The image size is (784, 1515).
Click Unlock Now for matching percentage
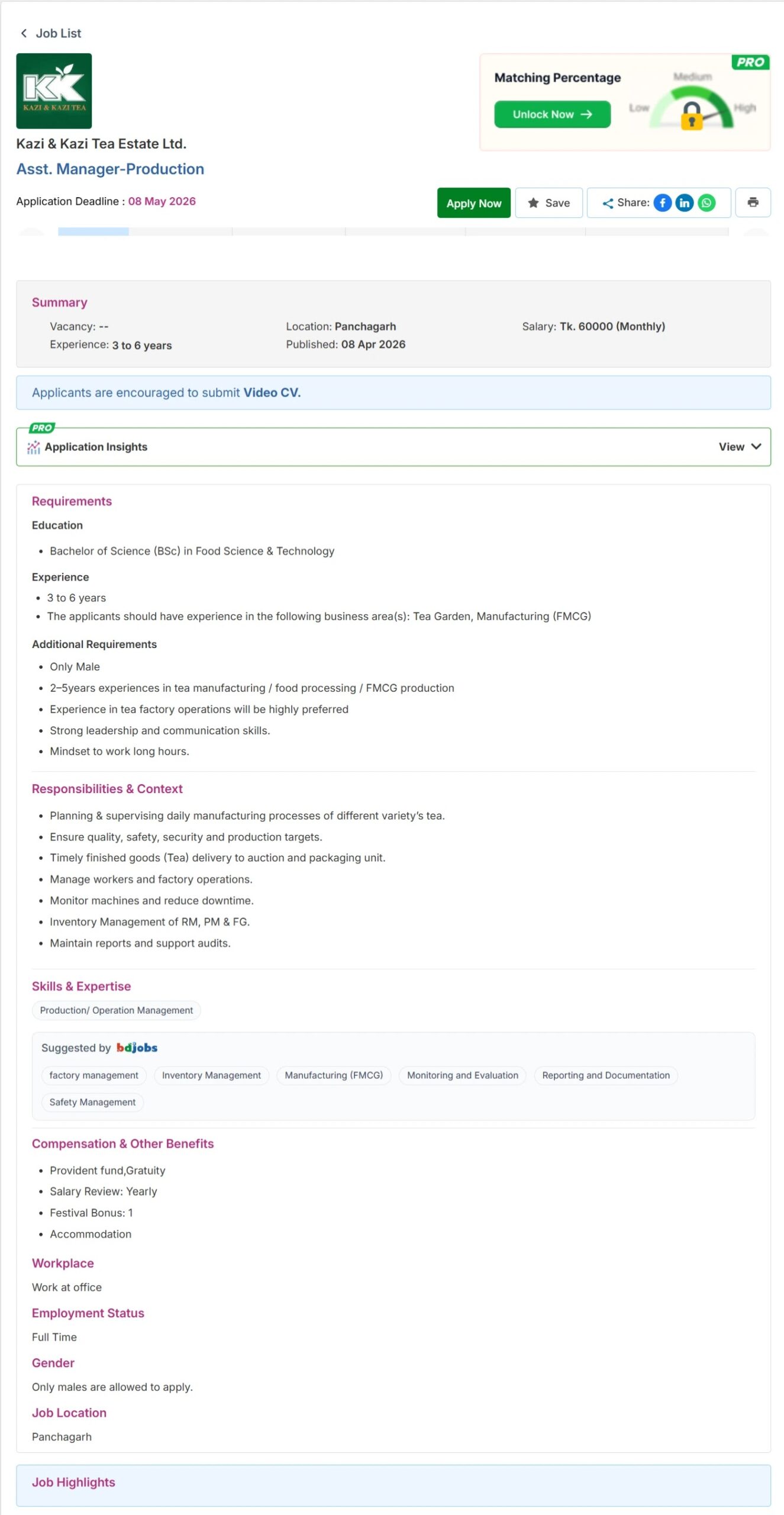552,114
